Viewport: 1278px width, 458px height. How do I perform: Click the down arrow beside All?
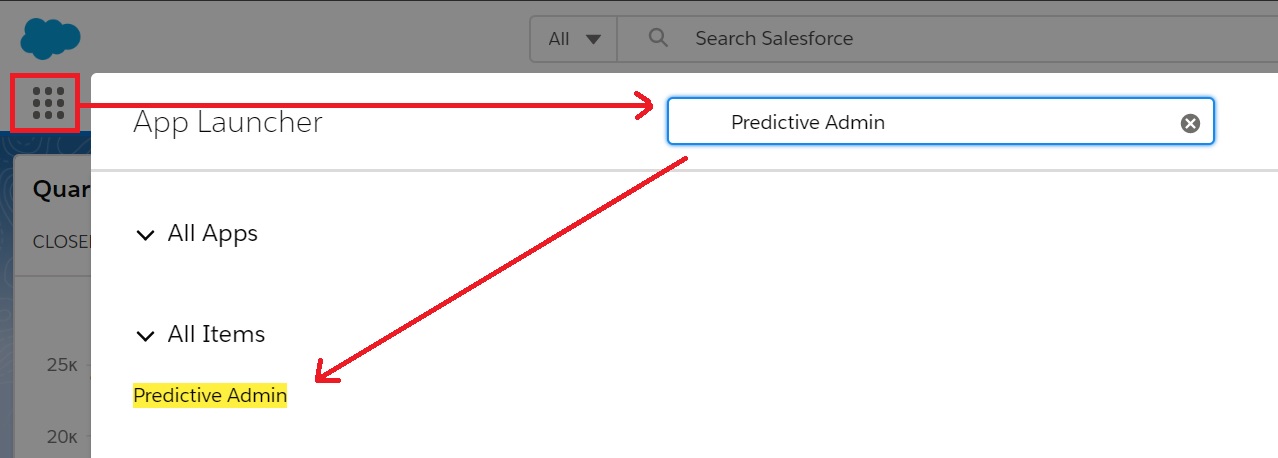[x=593, y=39]
